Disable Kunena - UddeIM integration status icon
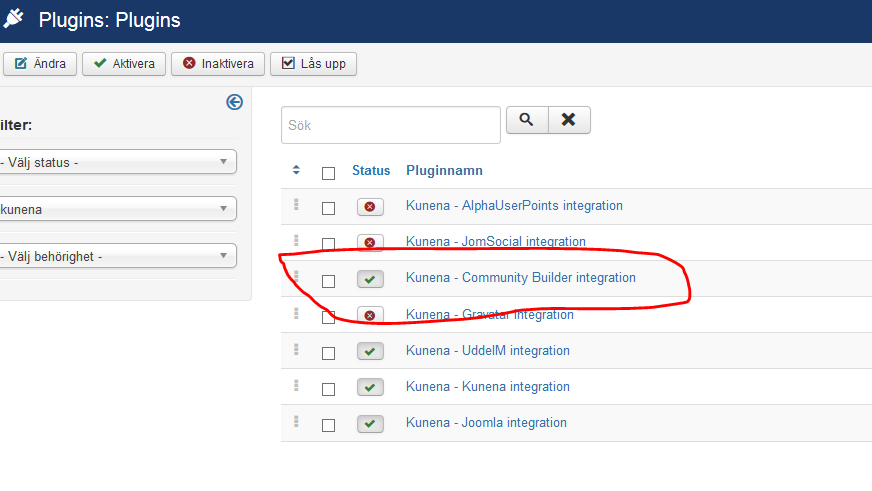 (x=370, y=351)
